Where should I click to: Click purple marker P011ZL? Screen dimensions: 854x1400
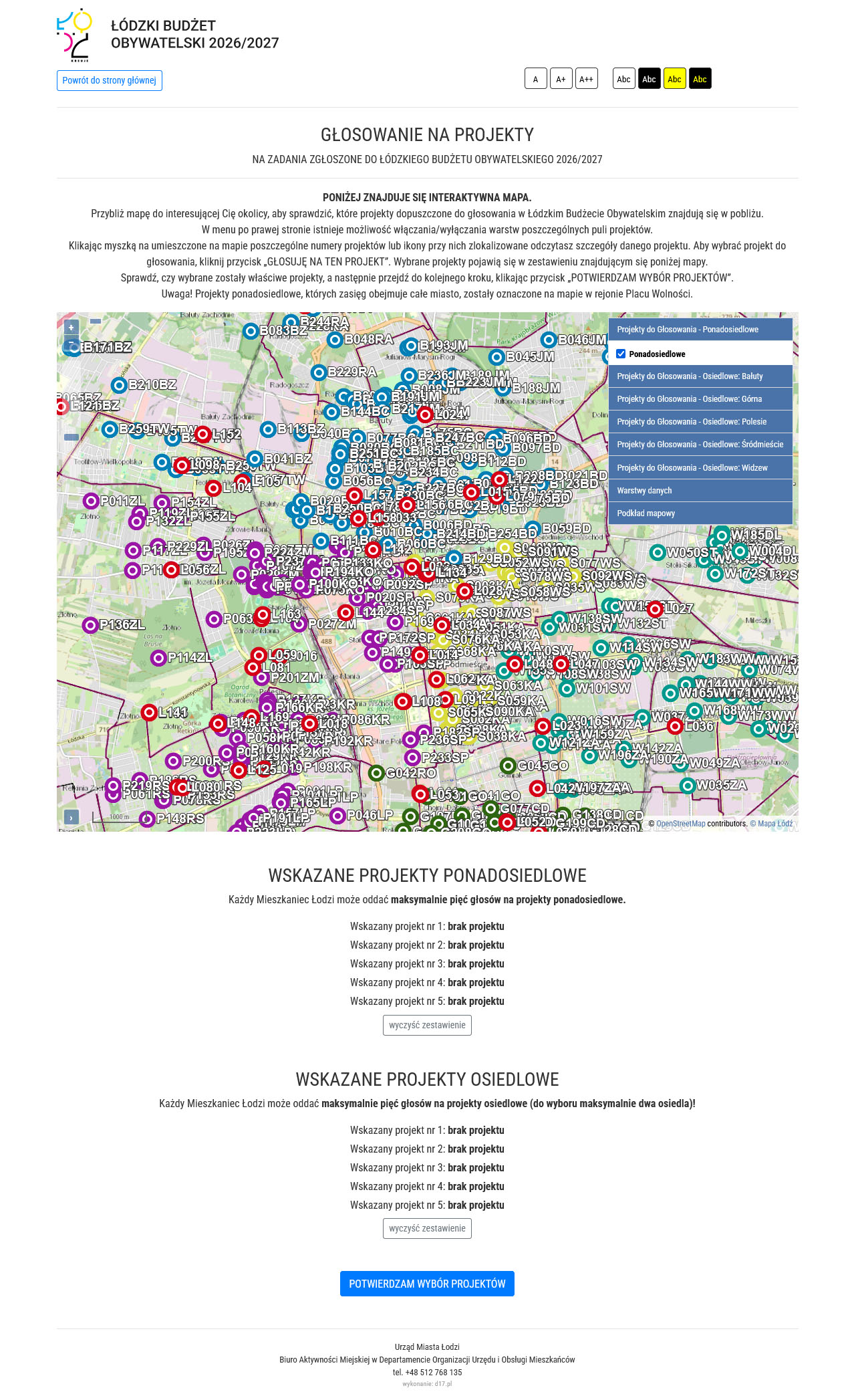coord(91,501)
